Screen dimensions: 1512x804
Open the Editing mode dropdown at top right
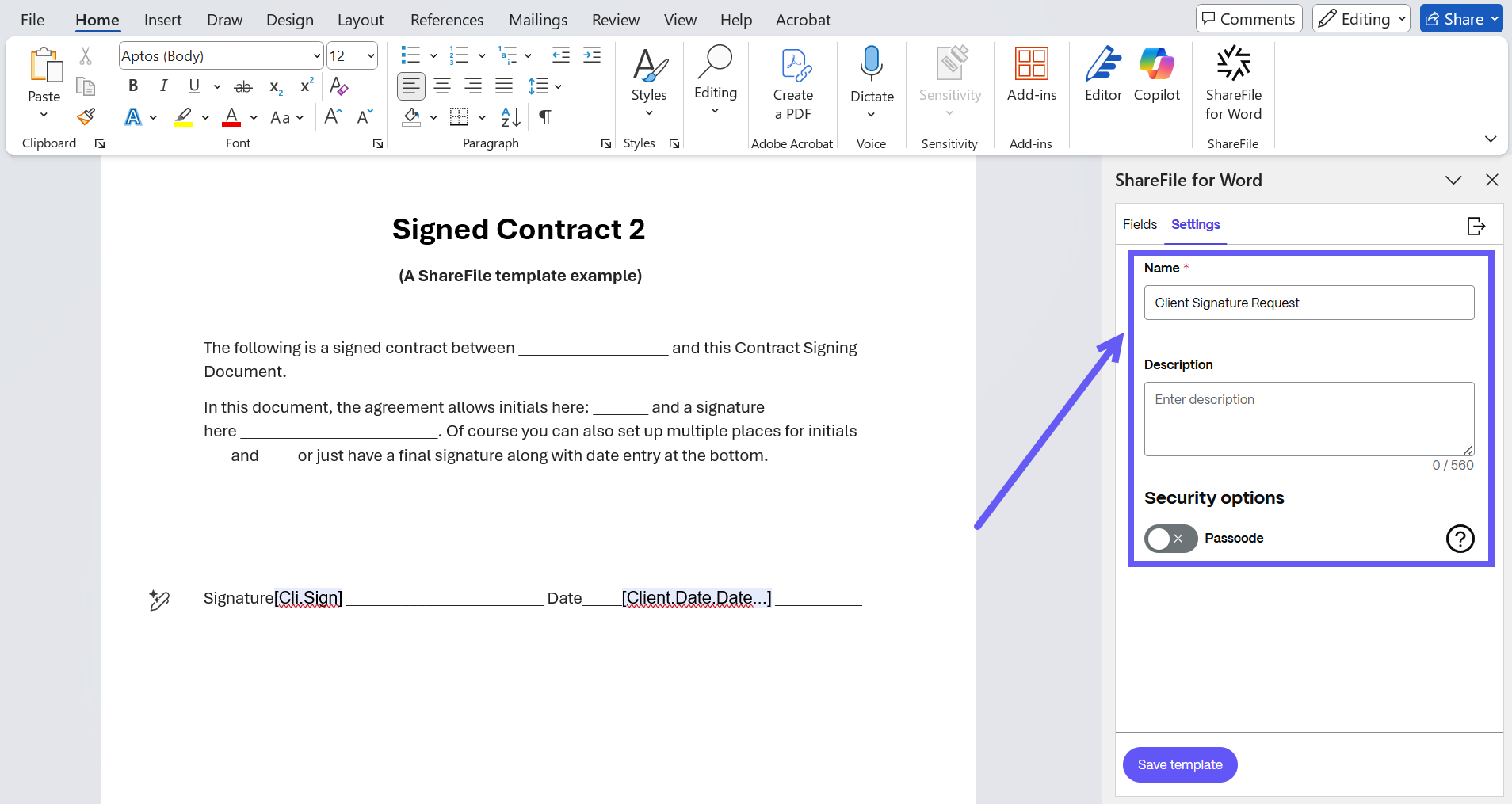coord(1361,19)
